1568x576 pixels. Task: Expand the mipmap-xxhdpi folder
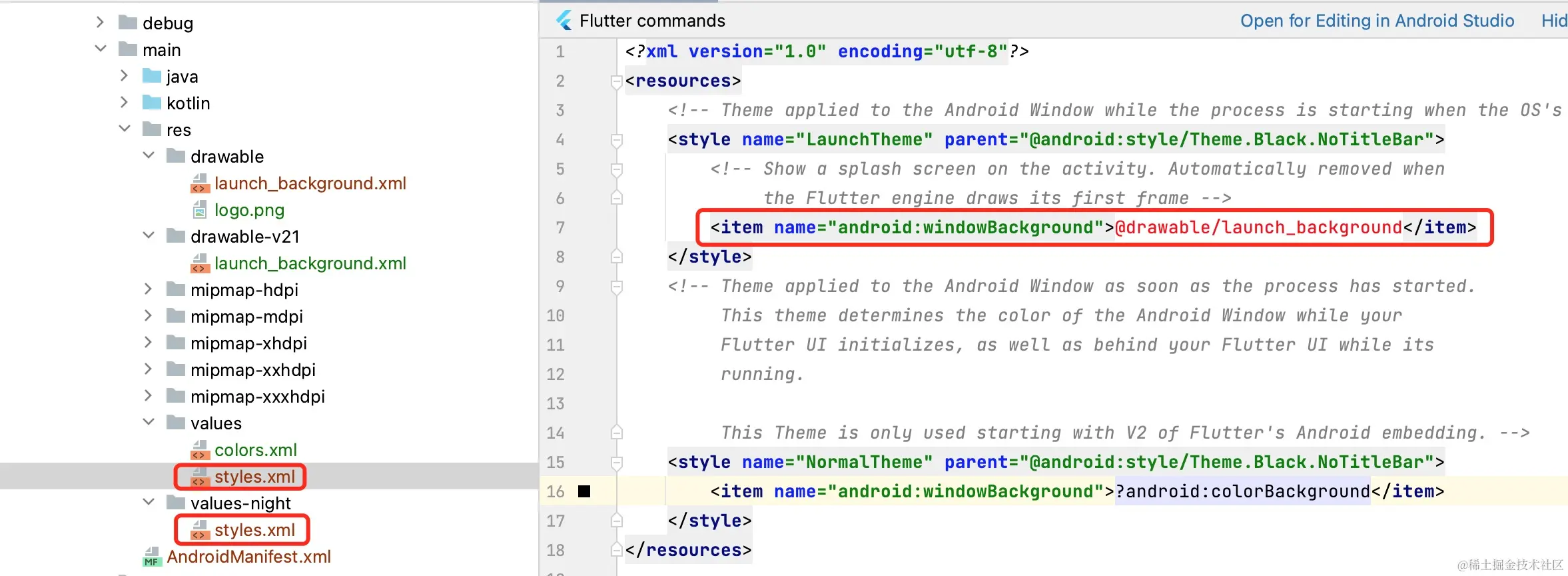pyautogui.click(x=148, y=369)
